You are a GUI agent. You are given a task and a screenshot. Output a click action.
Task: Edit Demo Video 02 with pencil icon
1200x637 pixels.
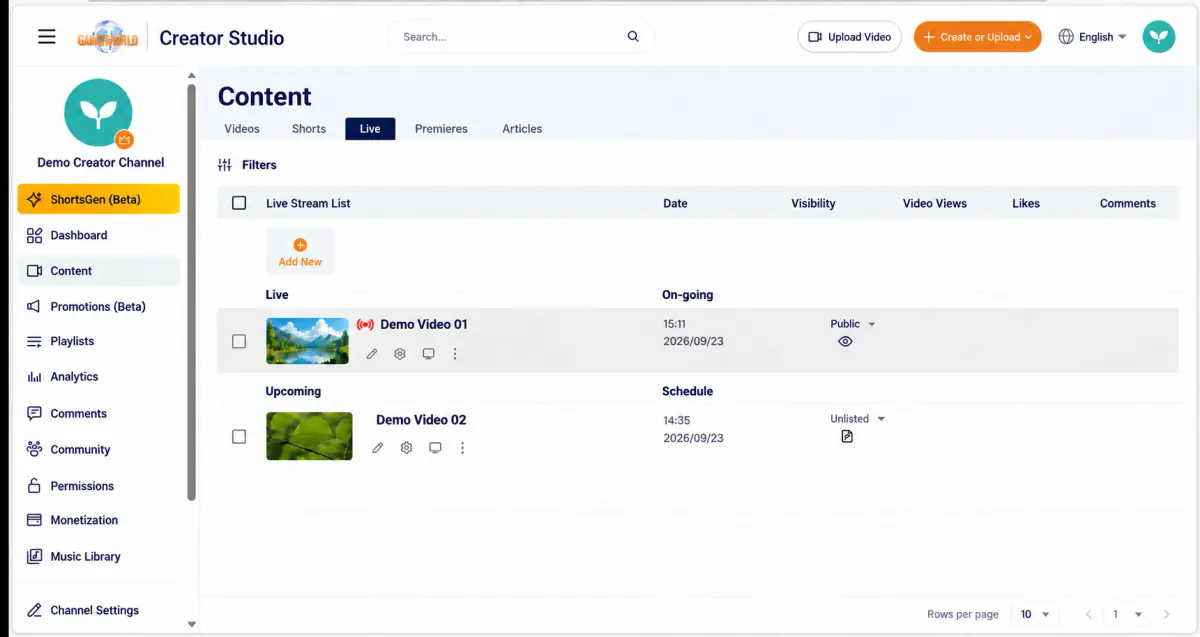tap(378, 448)
